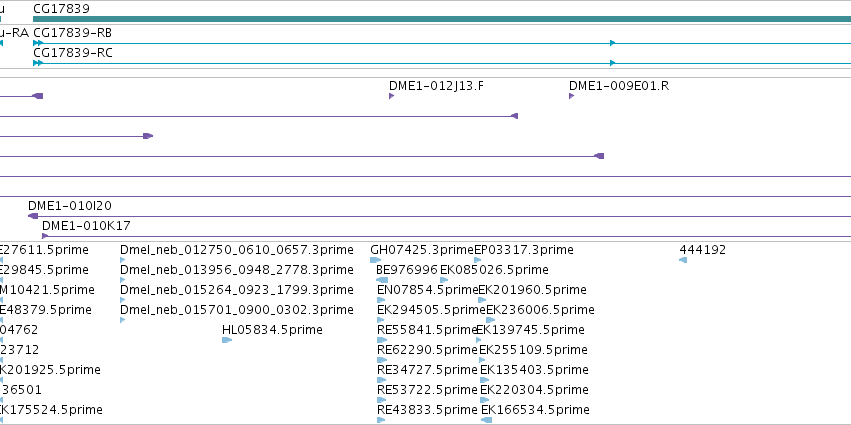Select the RE34727.5prime label
The image size is (851, 425).
427,370
